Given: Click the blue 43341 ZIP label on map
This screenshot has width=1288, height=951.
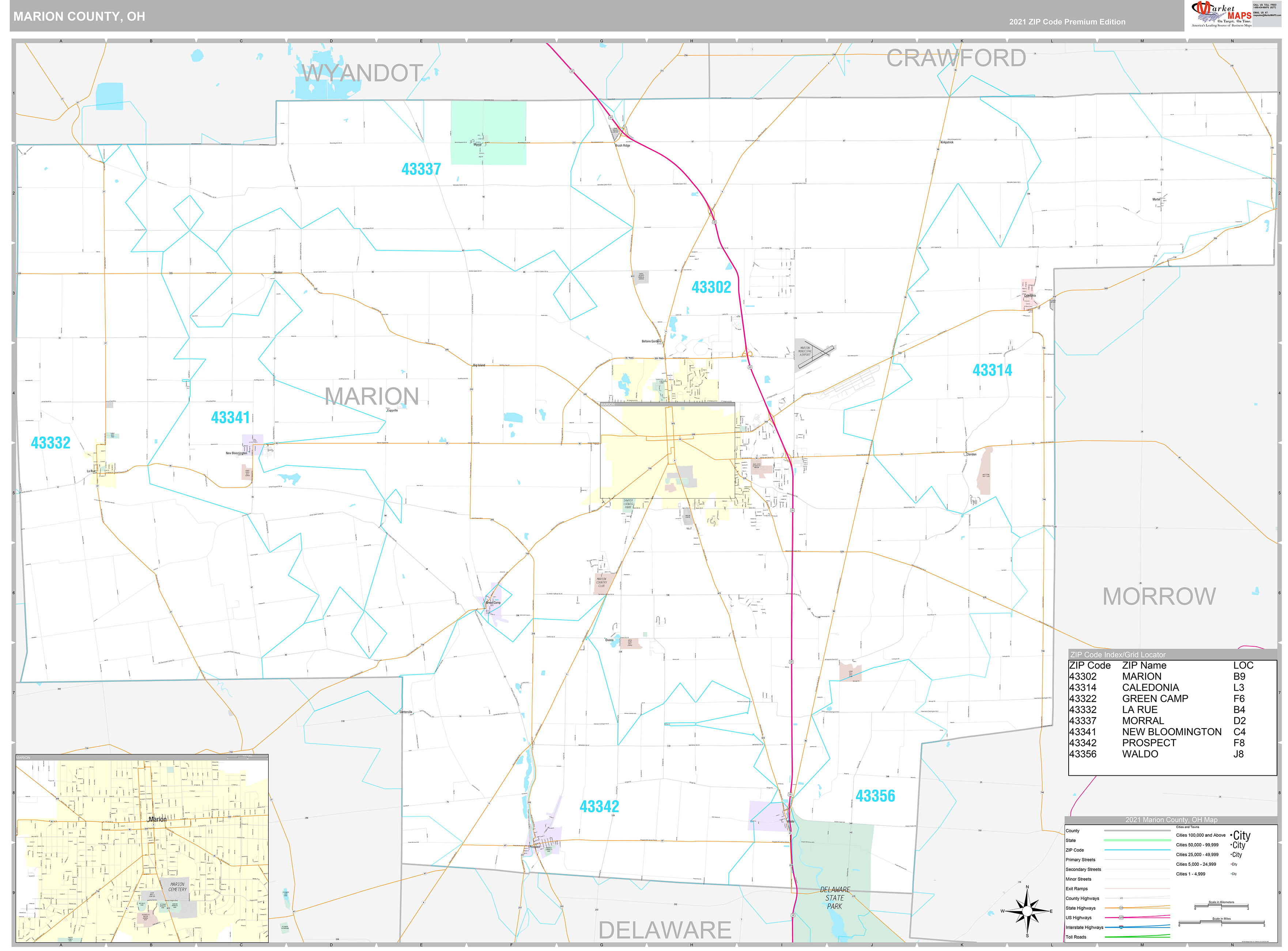Looking at the screenshot, I should coord(231,417).
